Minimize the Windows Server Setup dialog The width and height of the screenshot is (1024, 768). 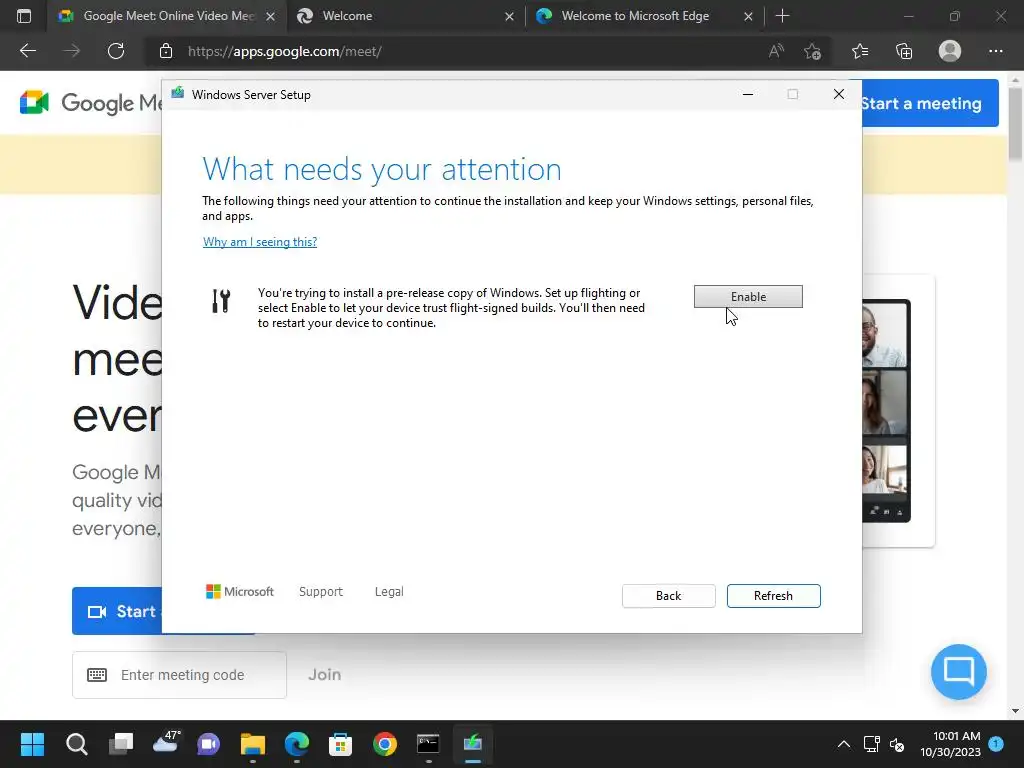[x=748, y=95]
